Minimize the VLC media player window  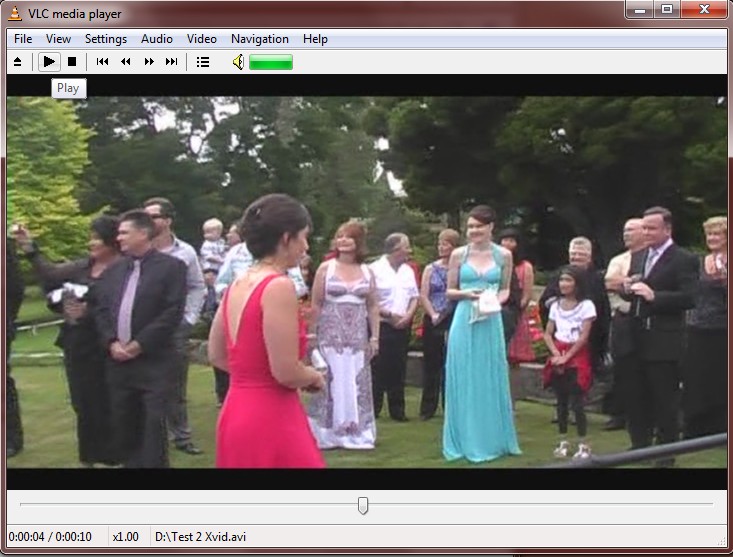coord(640,9)
